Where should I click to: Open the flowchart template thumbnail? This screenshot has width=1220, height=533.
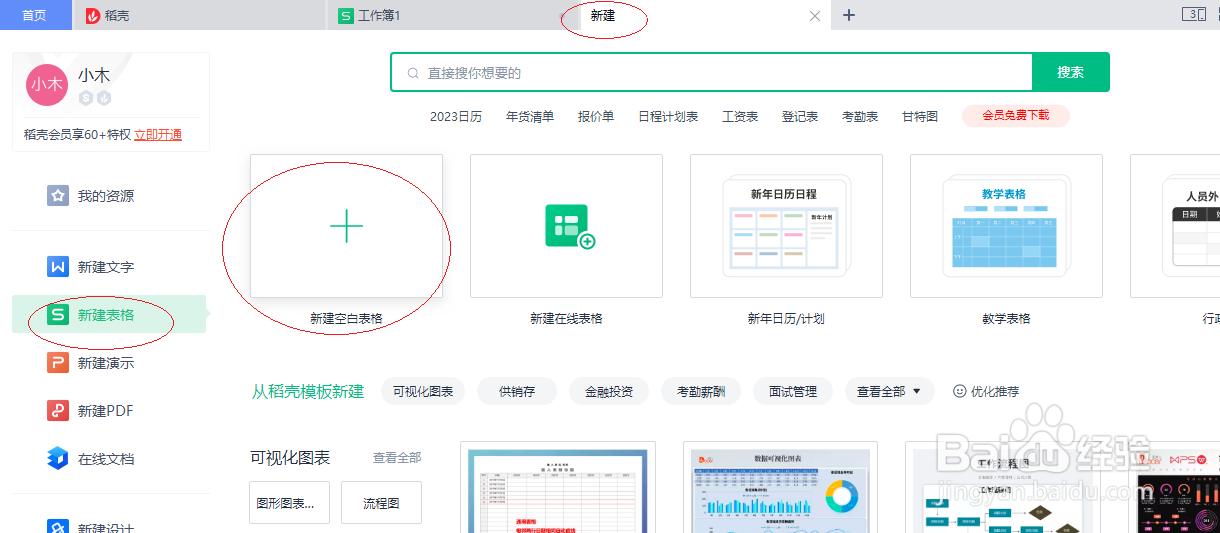(x=1002, y=487)
